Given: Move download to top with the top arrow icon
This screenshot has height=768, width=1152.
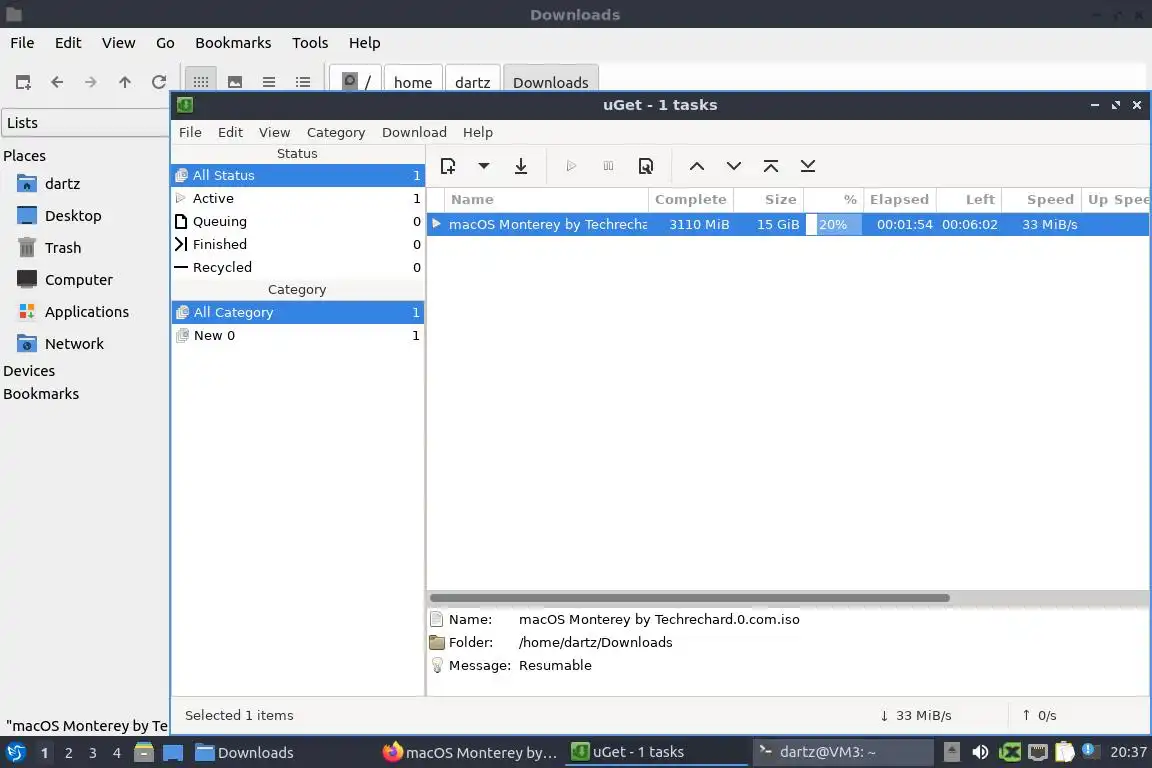Looking at the screenshot, I should point(771,166).
